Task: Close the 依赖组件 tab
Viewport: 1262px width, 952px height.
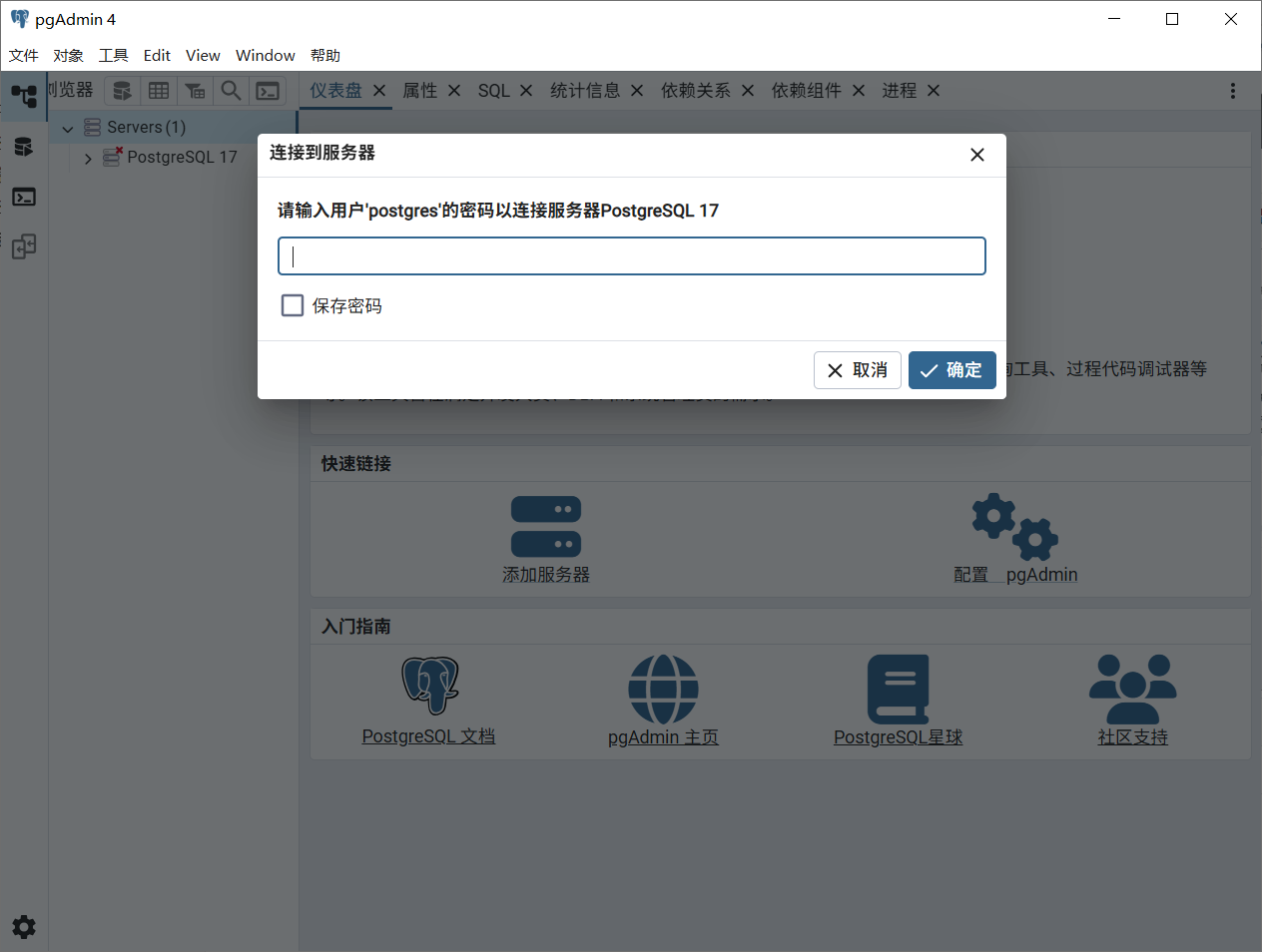Action: (859, 91)
